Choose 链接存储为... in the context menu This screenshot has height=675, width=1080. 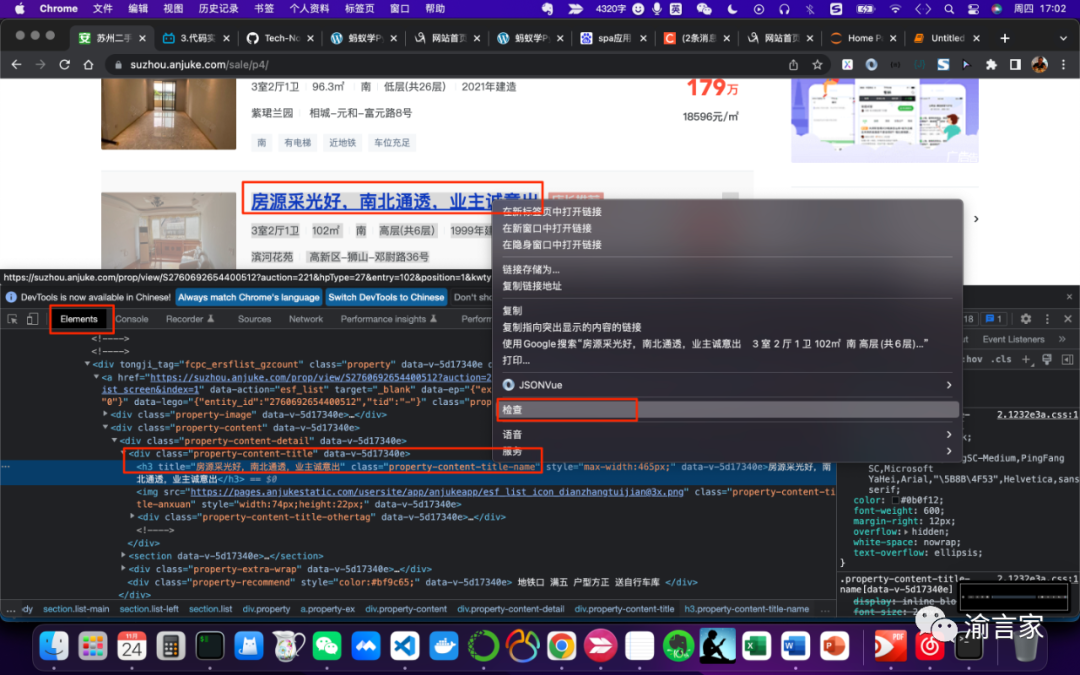[x=727, y=269]
